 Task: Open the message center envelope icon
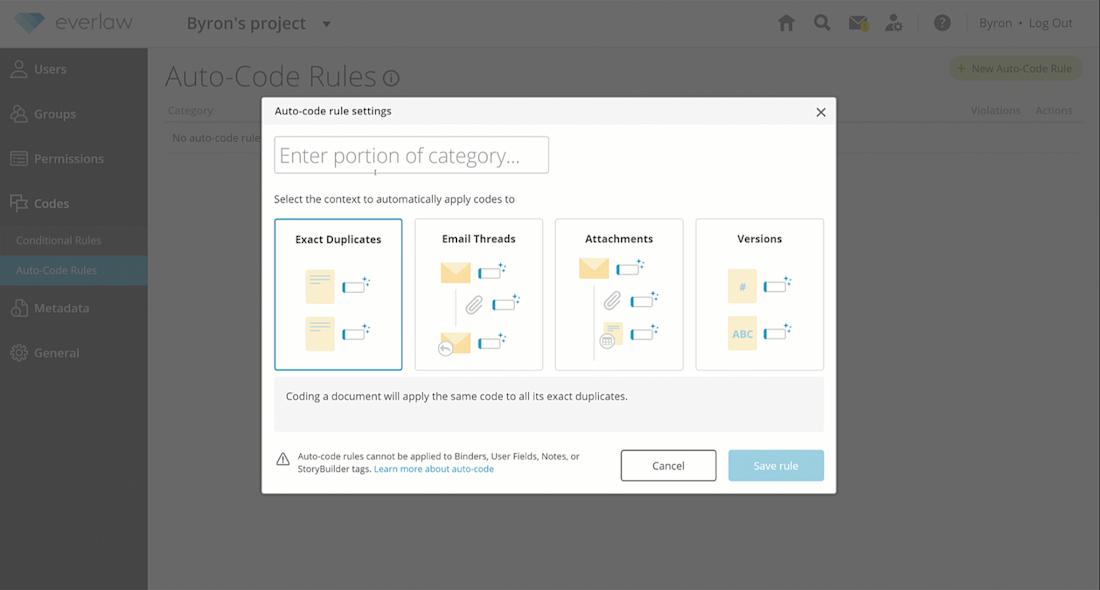[859, 23]
